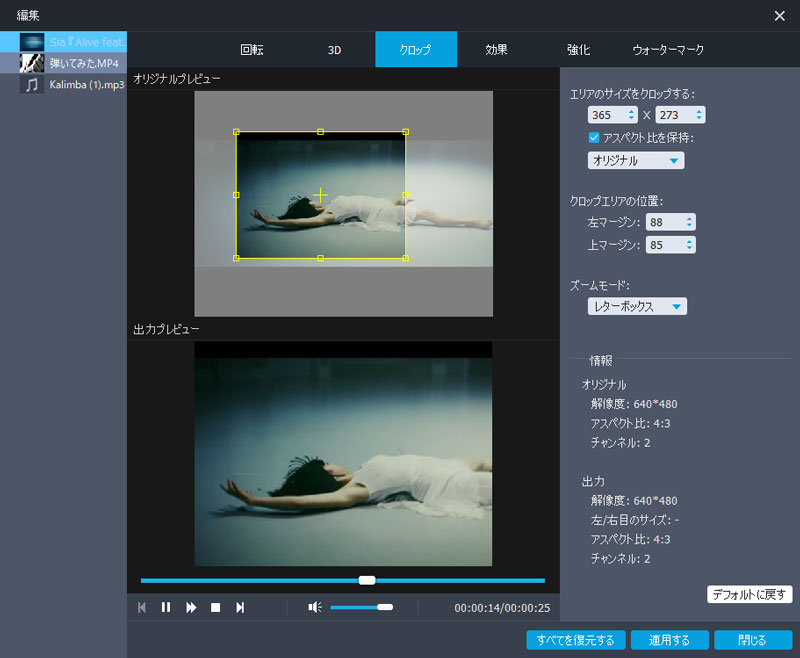Click the Kalimba music note icon
Screen dimensions: 800x658
[x=32, y=85]
